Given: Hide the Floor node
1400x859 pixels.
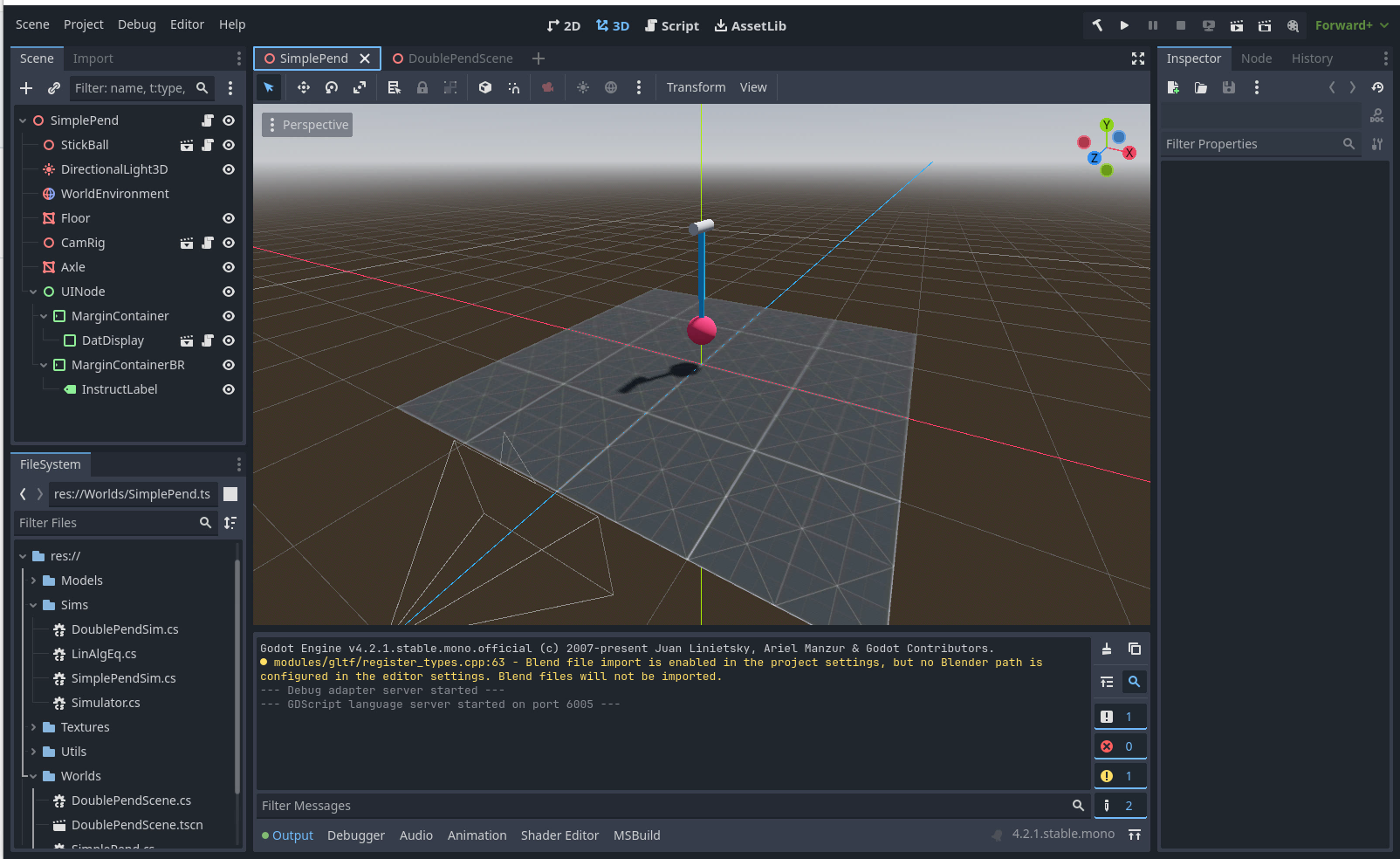Looking at the screenshot, I should point(229,218).
